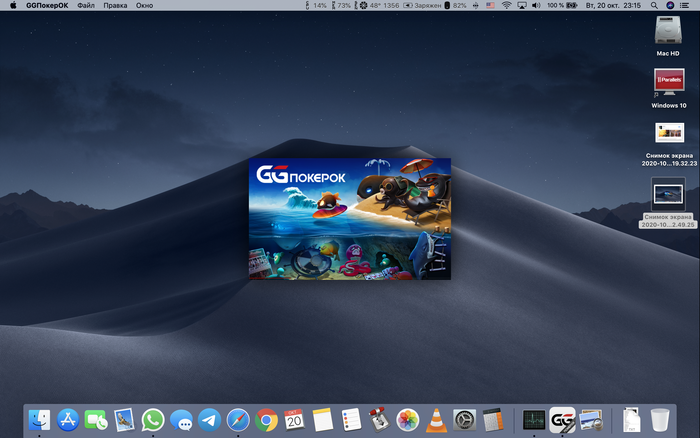The width and height of the screenshot is (700, 438).
Task: Open the Messages app in the Dock
Action: pos(181,420)
